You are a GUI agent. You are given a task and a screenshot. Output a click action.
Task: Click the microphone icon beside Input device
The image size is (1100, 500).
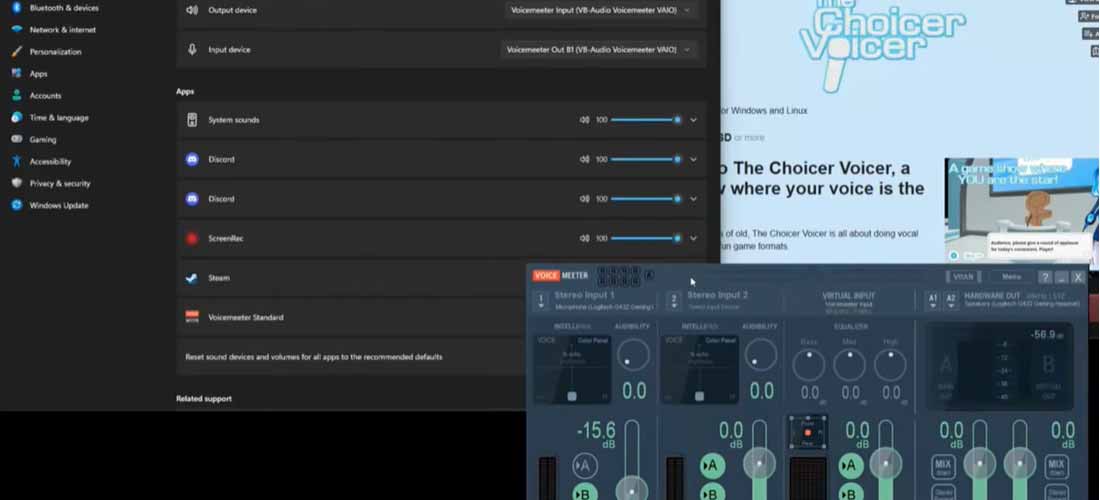tap(192, 50)
